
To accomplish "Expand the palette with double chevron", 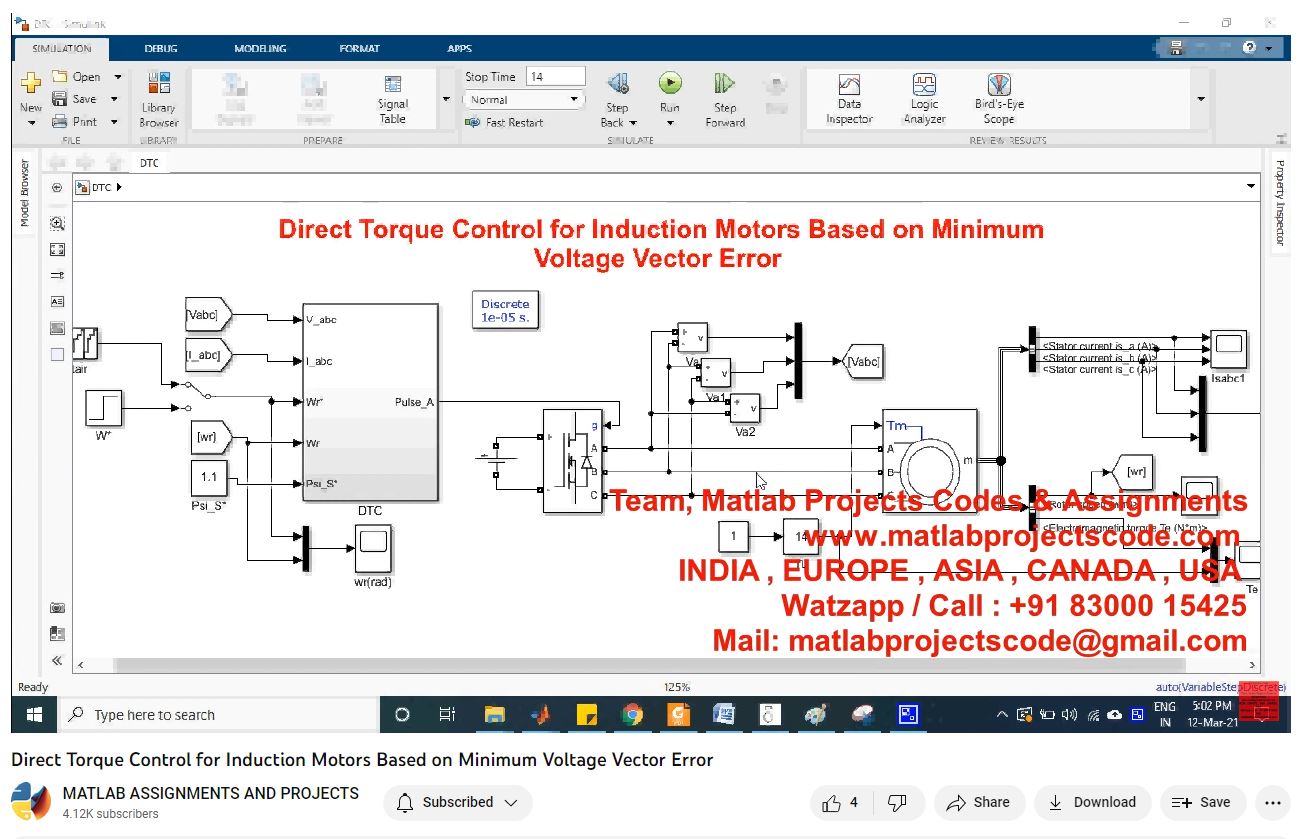I will click(x=57, y=660).
